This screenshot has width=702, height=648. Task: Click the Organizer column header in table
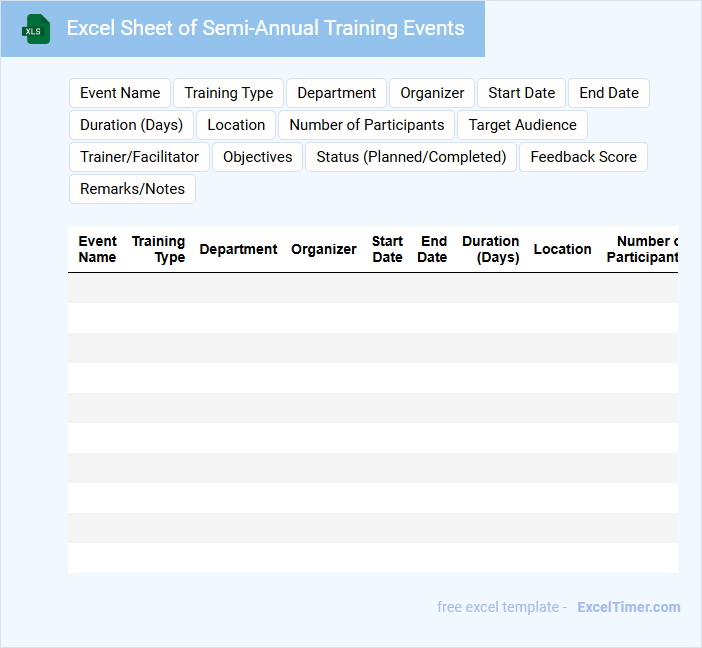[323, 249]
